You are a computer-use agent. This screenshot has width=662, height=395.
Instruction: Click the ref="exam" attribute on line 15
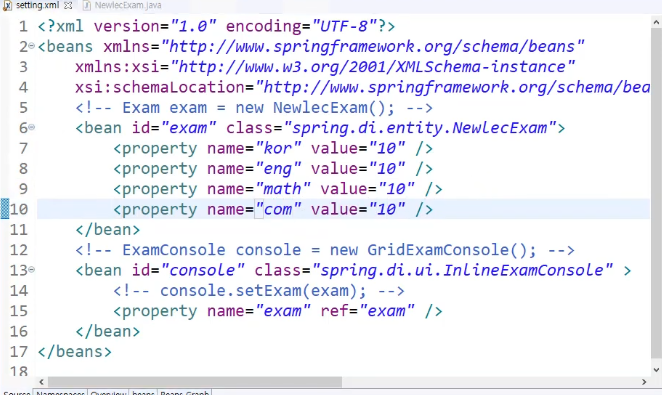(x=367, y=311)
